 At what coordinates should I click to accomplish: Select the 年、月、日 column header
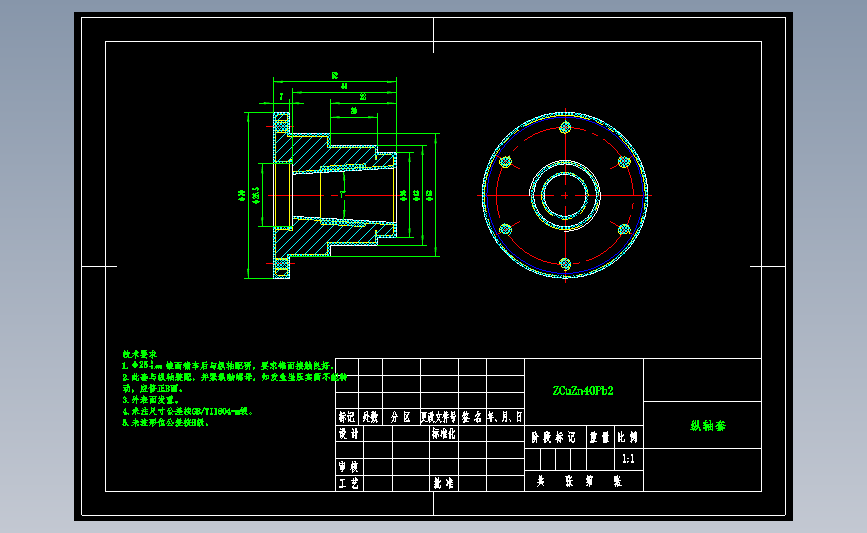[505, 417]
